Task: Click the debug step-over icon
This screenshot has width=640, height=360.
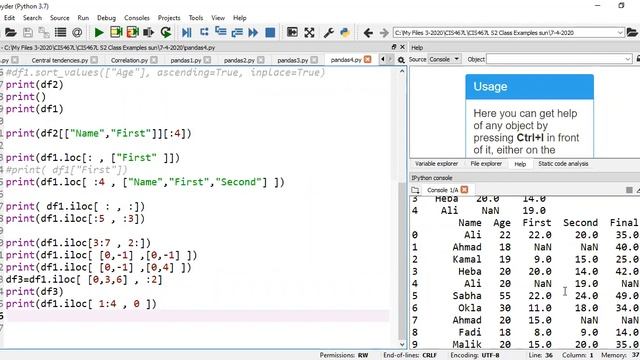Action: (x=204, y=33)
